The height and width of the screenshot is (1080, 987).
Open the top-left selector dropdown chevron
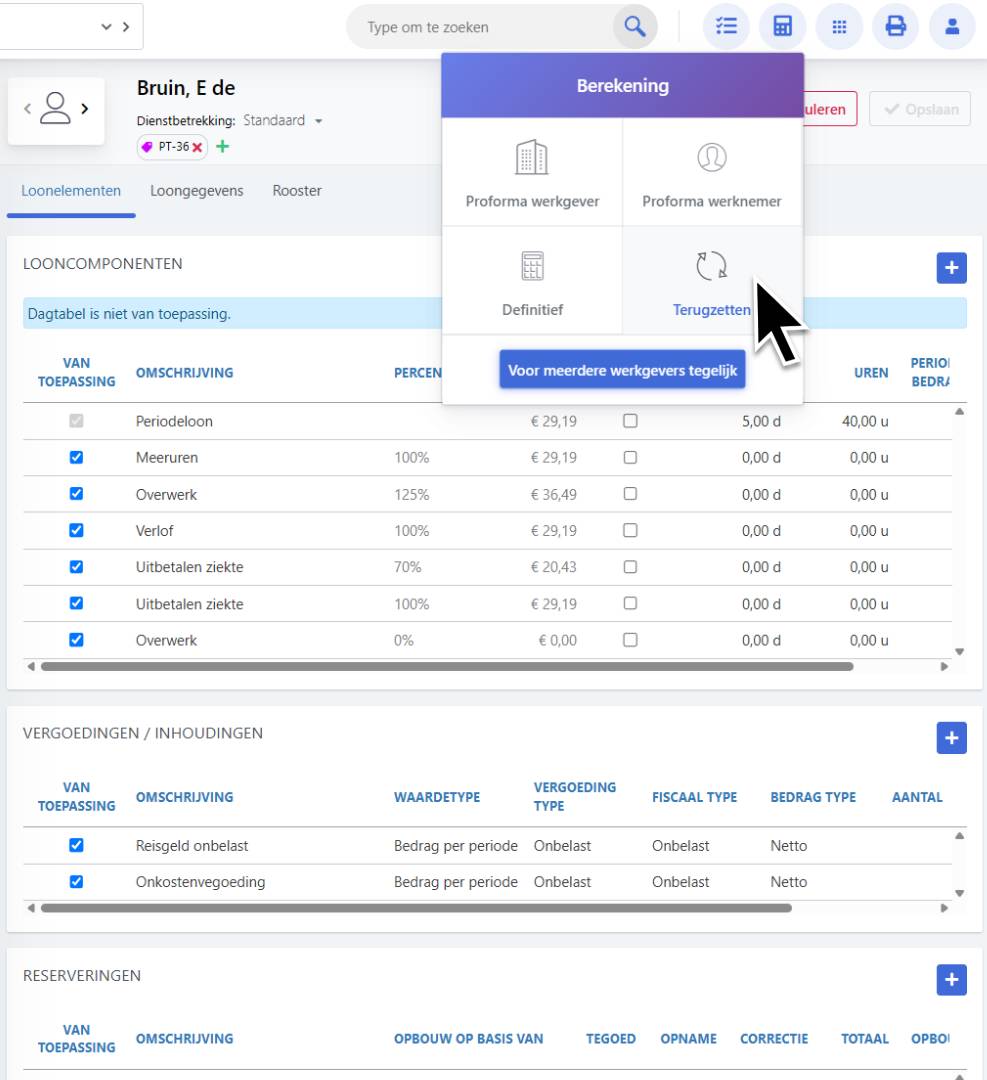pyautogui.click(x=107, y=27)
